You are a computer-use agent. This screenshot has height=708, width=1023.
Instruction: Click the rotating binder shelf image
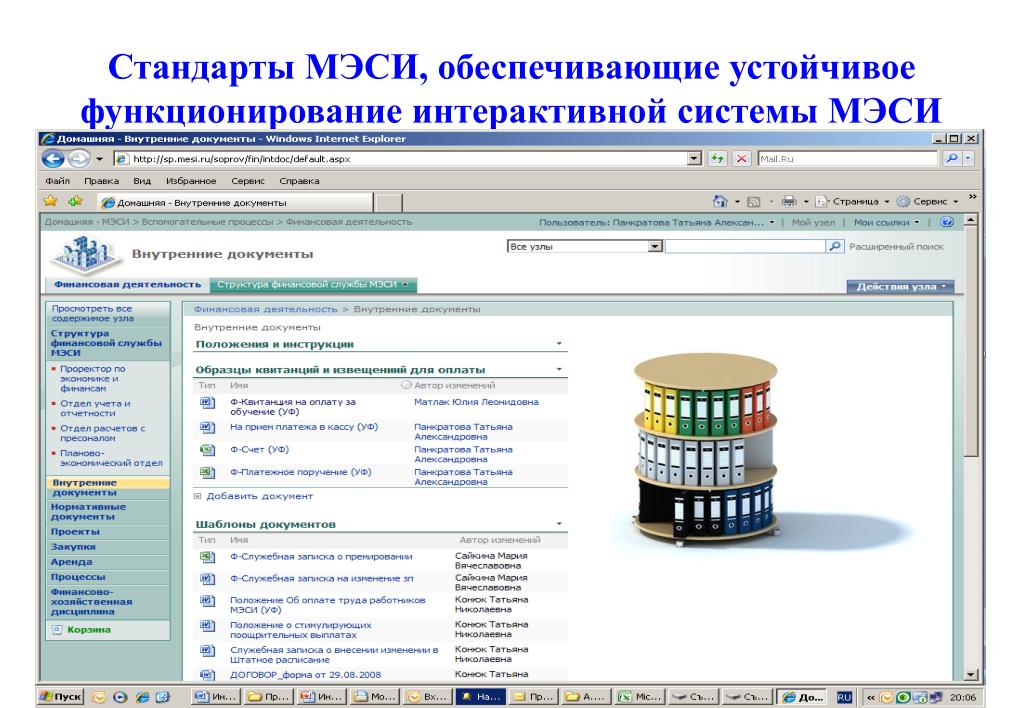[x=706, y=448]
